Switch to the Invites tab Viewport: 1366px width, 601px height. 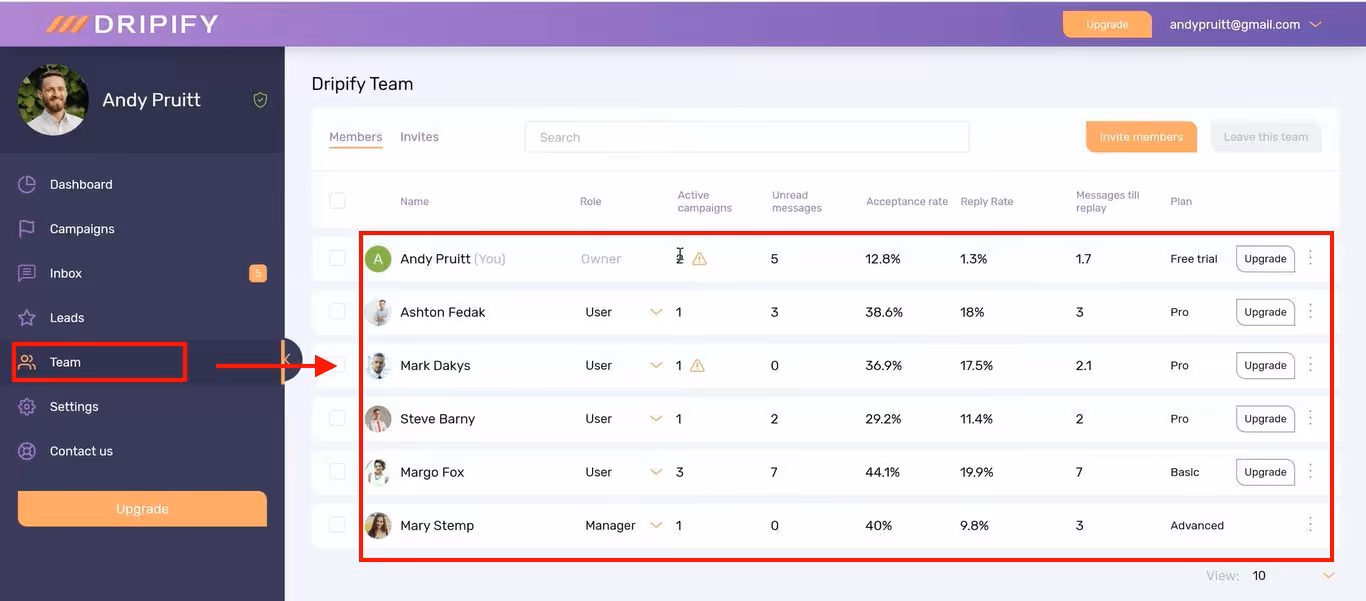pyautogui.click(x=419, y=136)
